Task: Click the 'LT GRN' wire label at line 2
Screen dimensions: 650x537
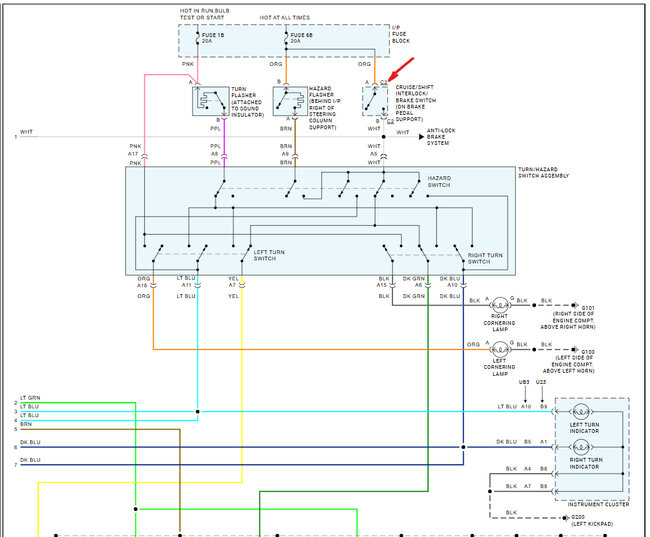Action: [x=30, y=398]
